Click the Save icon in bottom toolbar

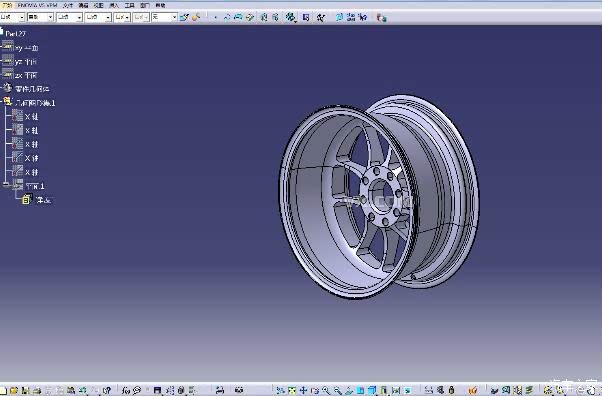click(x=25, y=391)
